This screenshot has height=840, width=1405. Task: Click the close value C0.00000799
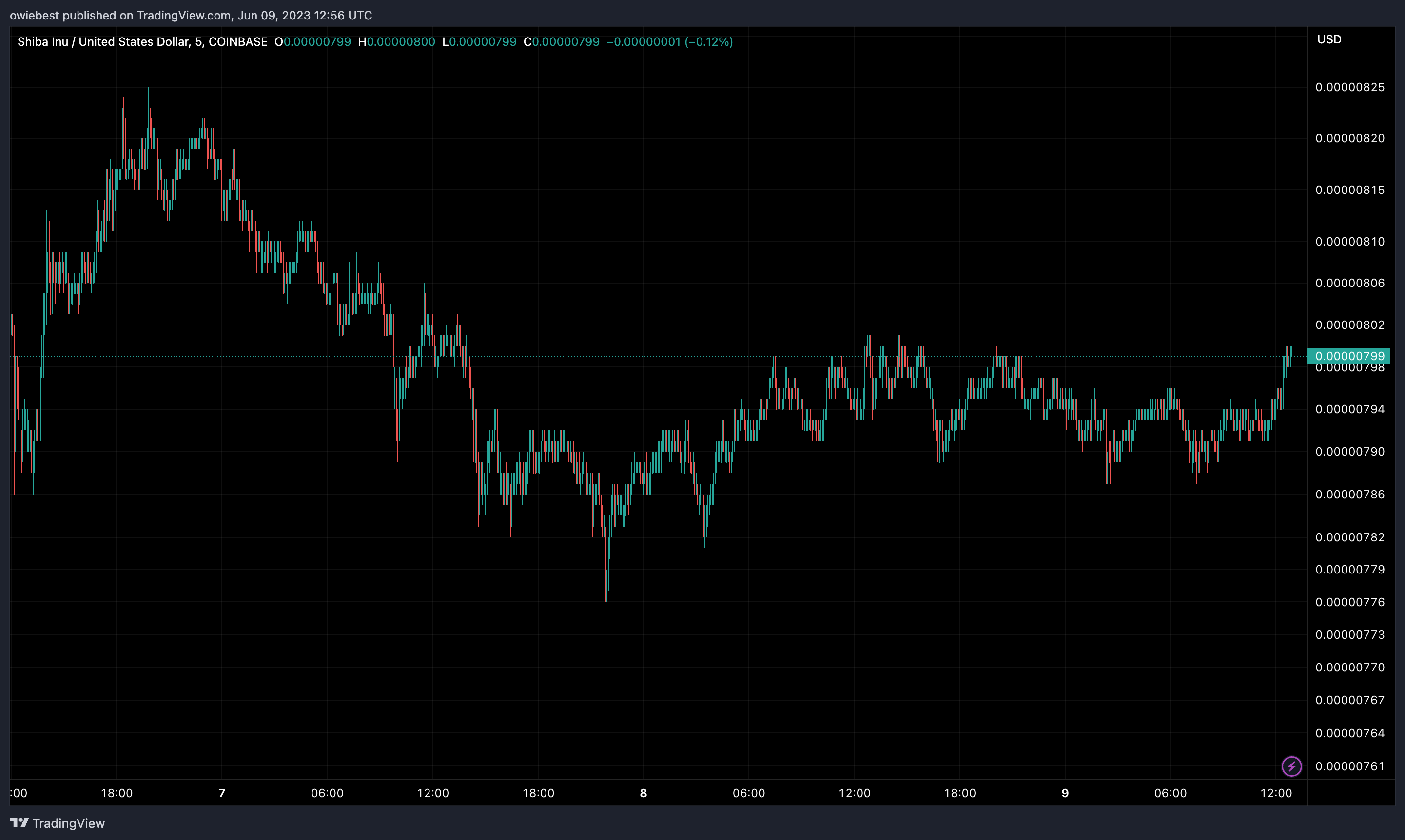tap(561, 42)
